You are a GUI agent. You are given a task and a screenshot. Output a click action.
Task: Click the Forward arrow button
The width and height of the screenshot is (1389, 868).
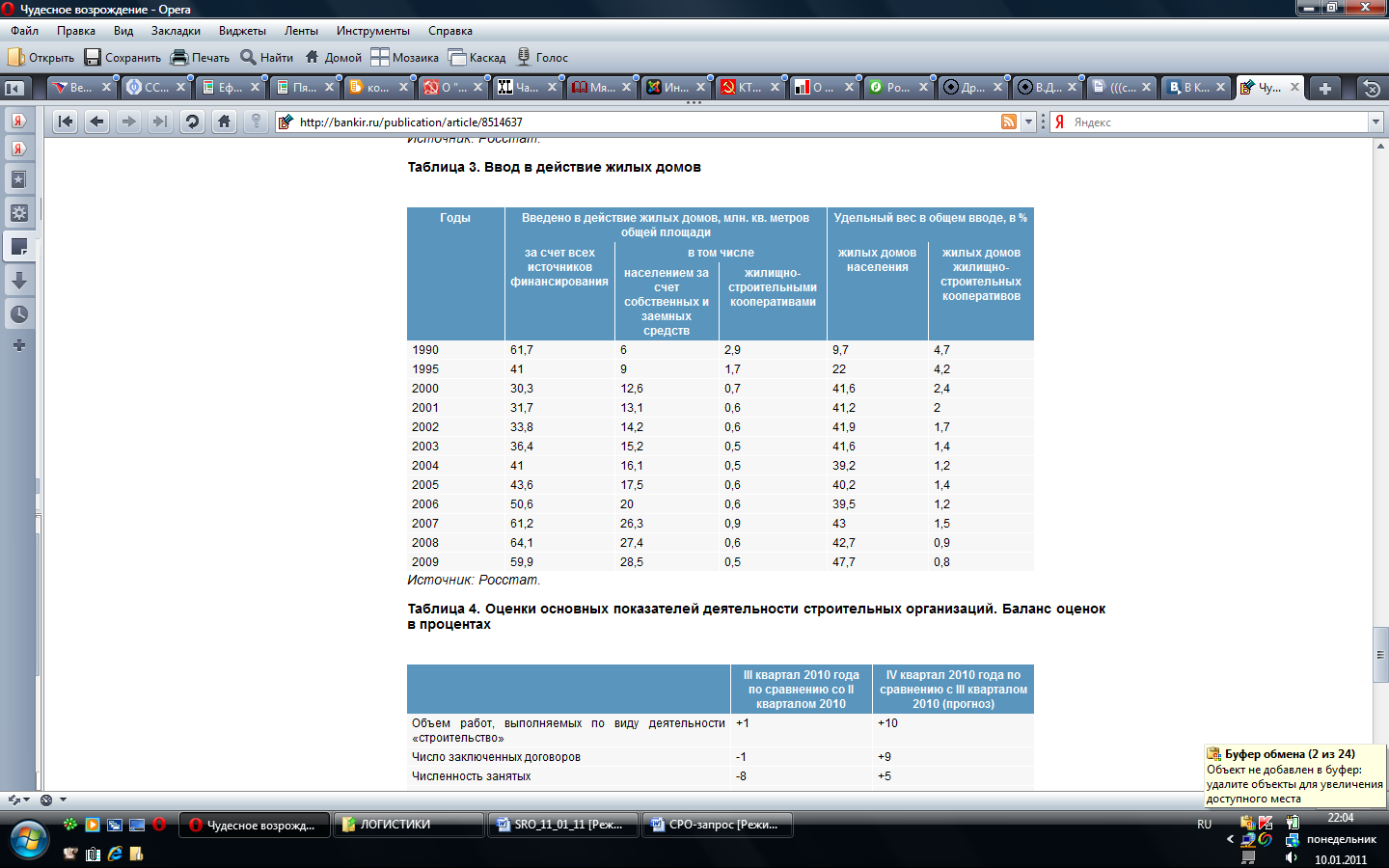coord(128,122)
